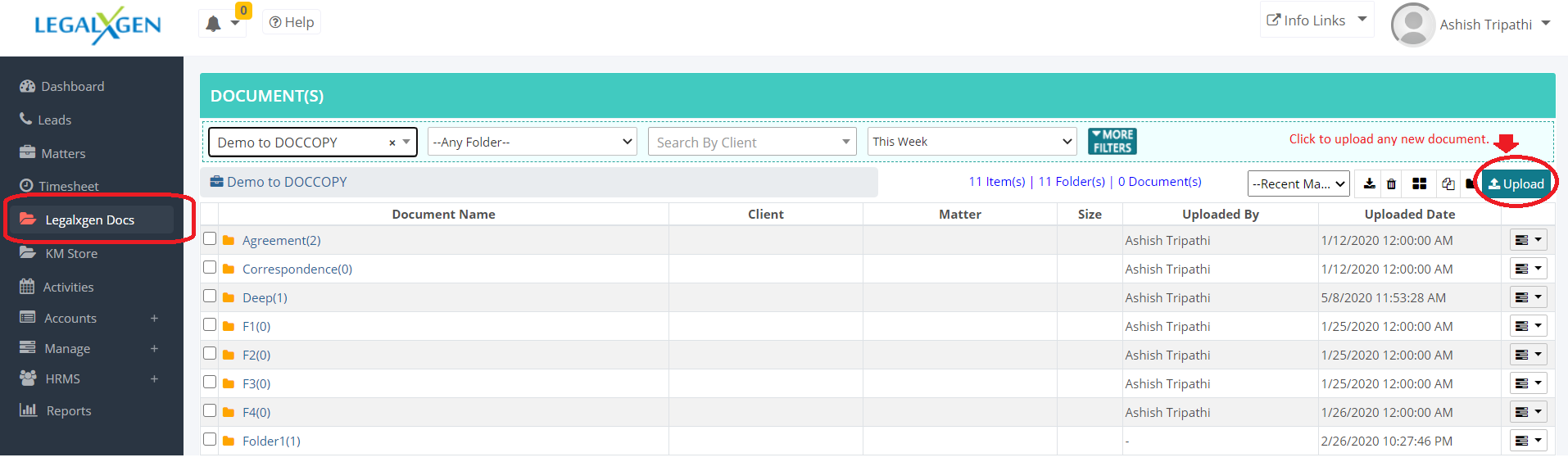Click the trash delete icon
Screen dimensions: 1568x471
[x=1391, y=183]
